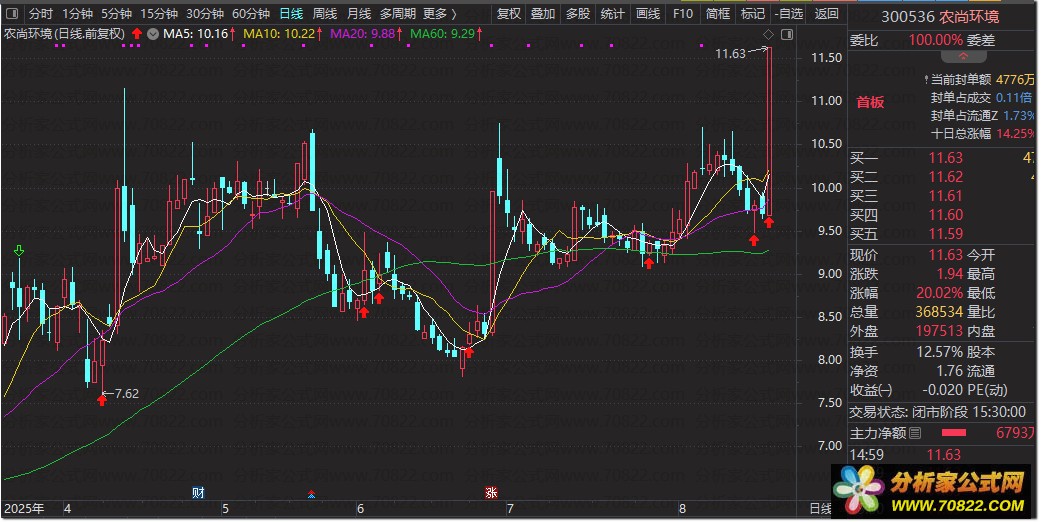The height and width of the screenshot is (522, 1041).
Task: Click the 涨幅 20.02% value
Action: pyautogui.click(x=939, y=293)
